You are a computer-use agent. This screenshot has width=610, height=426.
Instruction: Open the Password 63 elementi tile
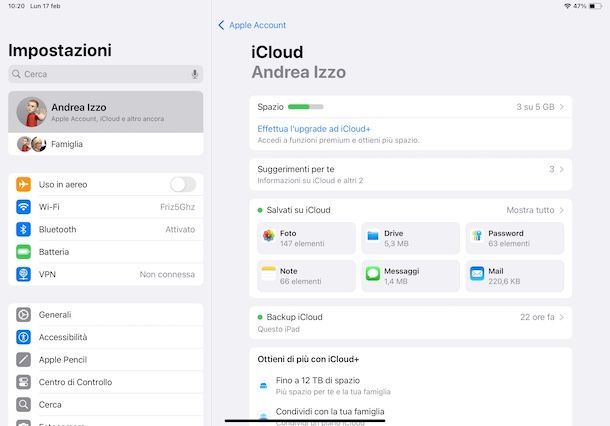coord(515,238)
